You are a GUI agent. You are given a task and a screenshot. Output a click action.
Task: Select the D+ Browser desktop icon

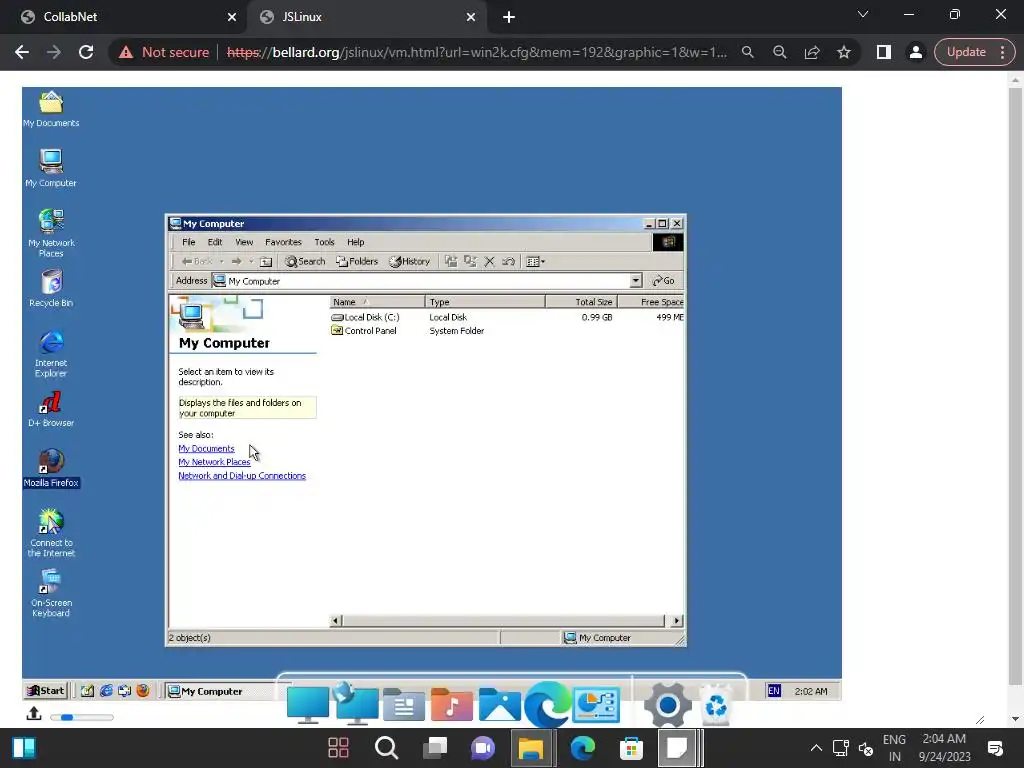pyautogui.click(x=51, y=409)
